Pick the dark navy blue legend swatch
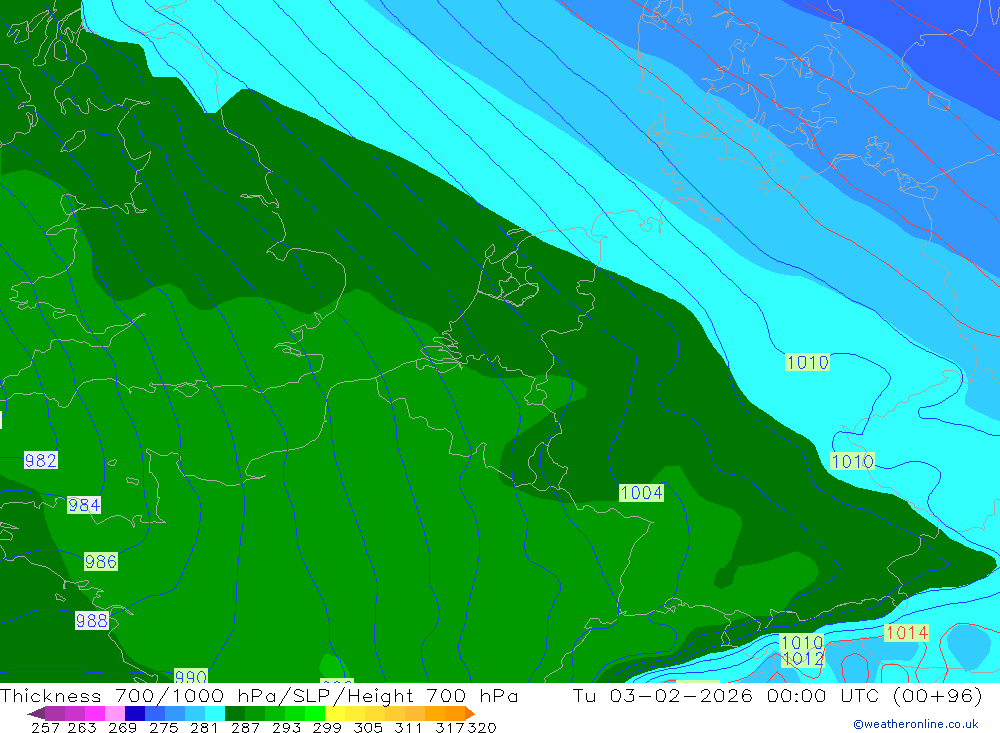This screenshot has height=733, width=1000. pyautogui.click(x=135, y=713)
